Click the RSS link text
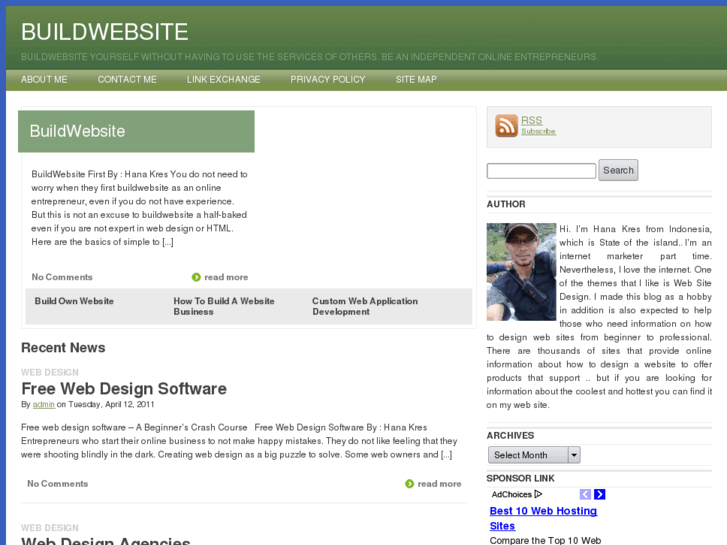This screenshot has height=545, width=727. (x=531, y=120)
